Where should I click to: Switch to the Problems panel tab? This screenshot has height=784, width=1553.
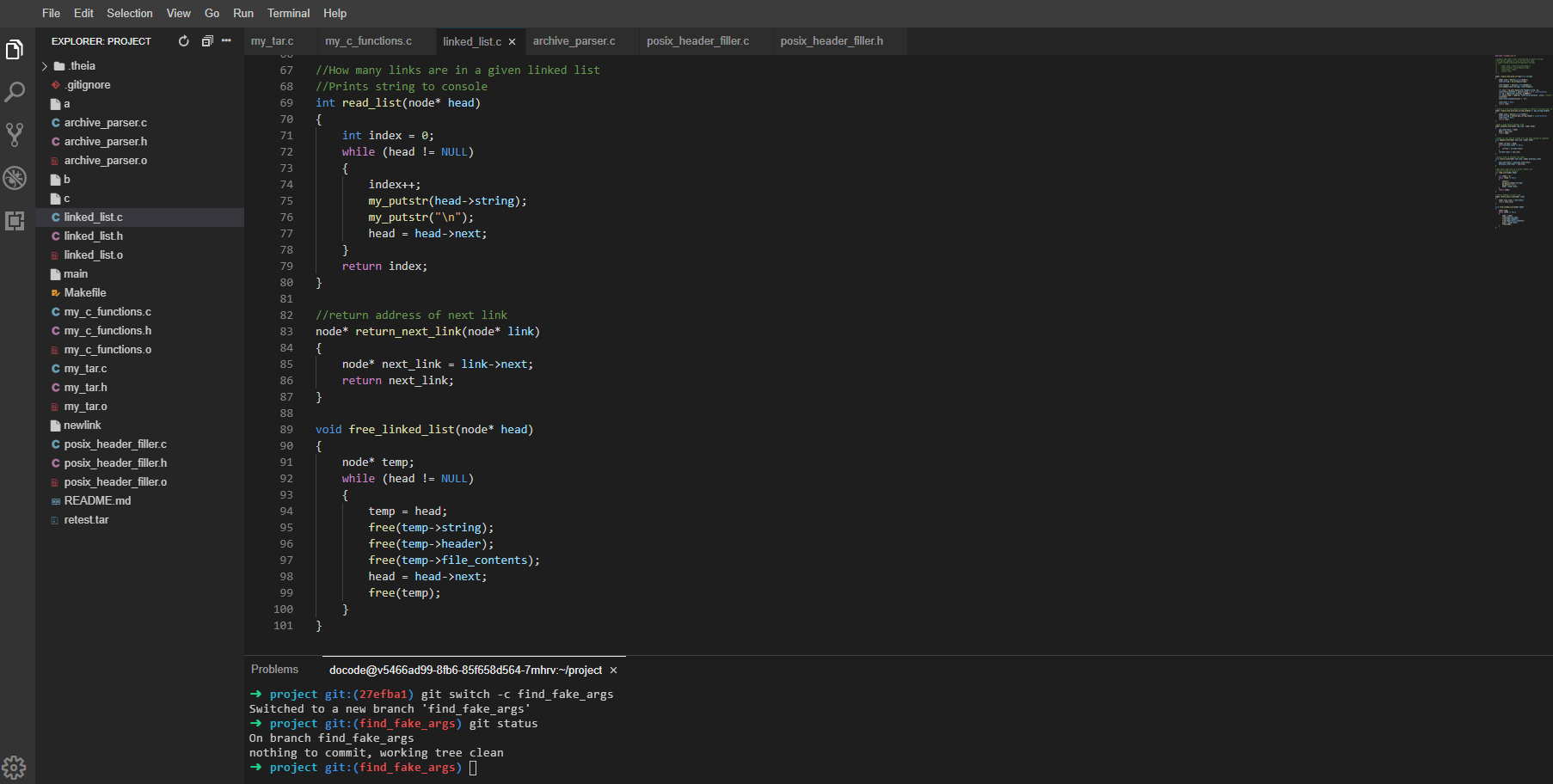pyautogui.click(x=274, y=670)
